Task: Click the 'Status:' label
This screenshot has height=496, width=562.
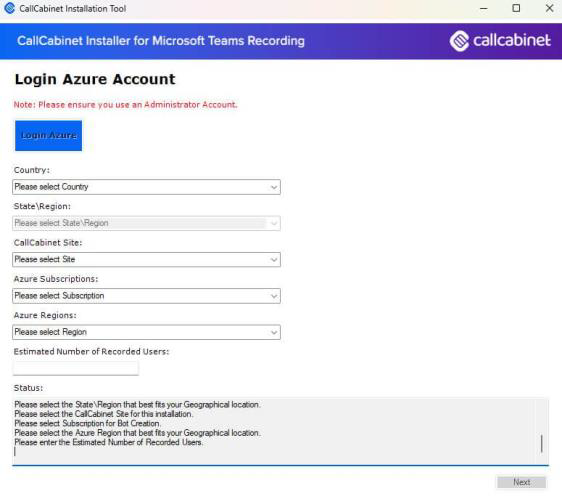Action: point(28,388)
